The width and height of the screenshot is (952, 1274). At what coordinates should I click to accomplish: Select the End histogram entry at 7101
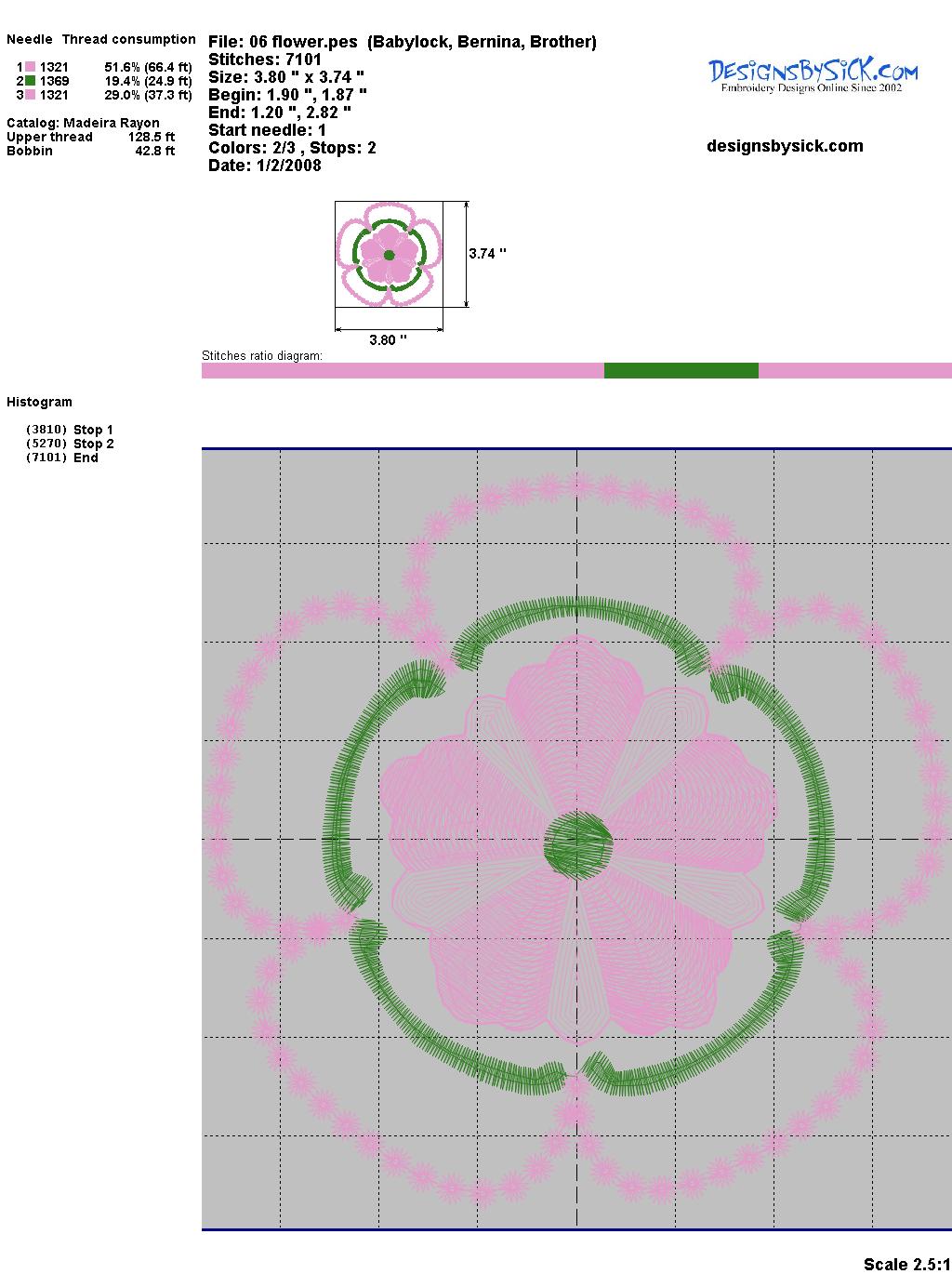(x=62, y=458)
